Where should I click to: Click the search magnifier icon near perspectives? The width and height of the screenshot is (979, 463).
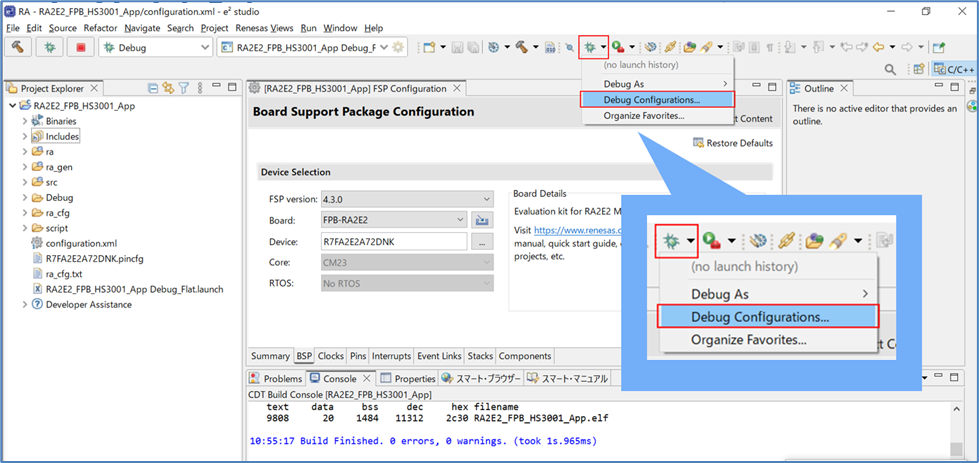click(891, 69)
